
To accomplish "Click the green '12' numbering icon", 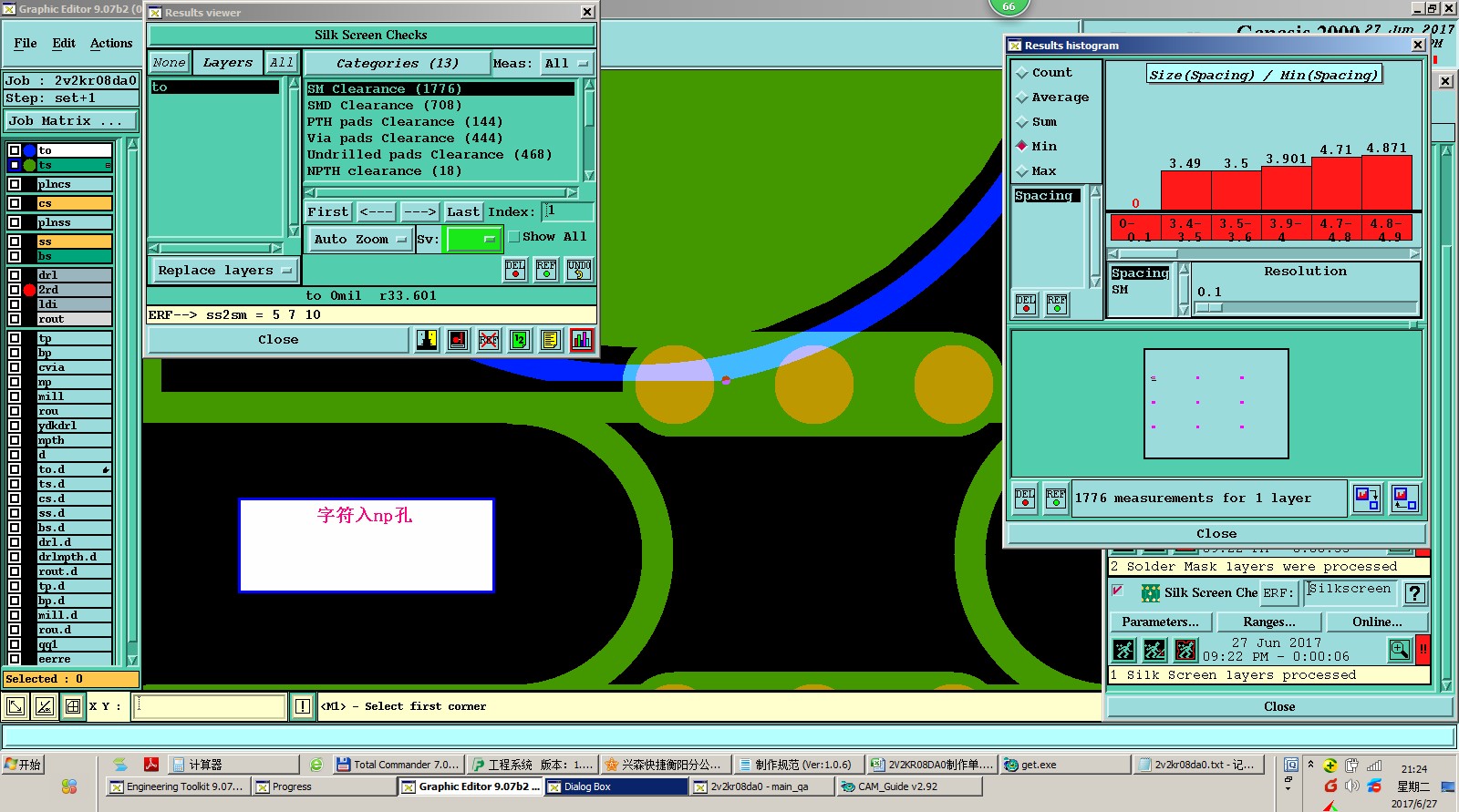I will pos(520,340).
